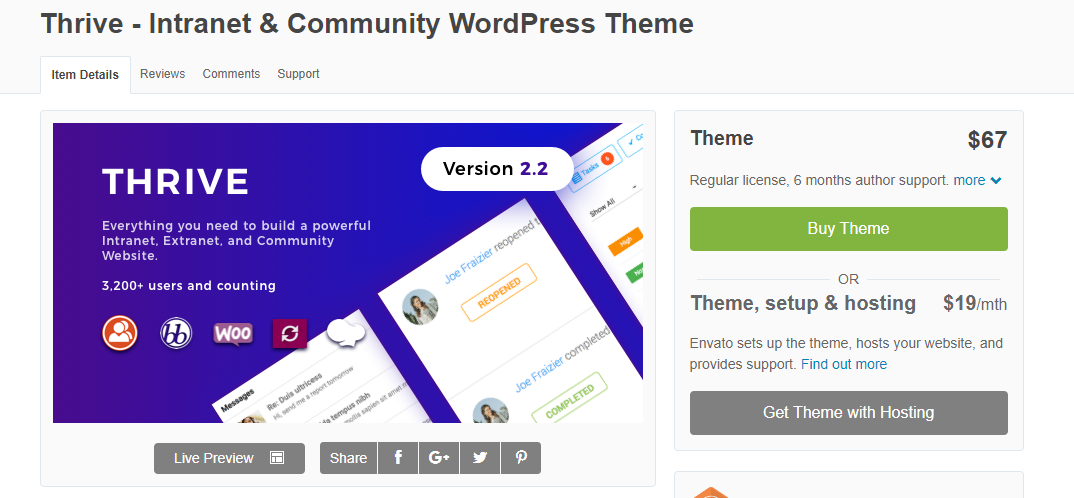The image size is (1074, 498).
Task: Click the '$19/mth' hosting price
Action: pos(975,303)
